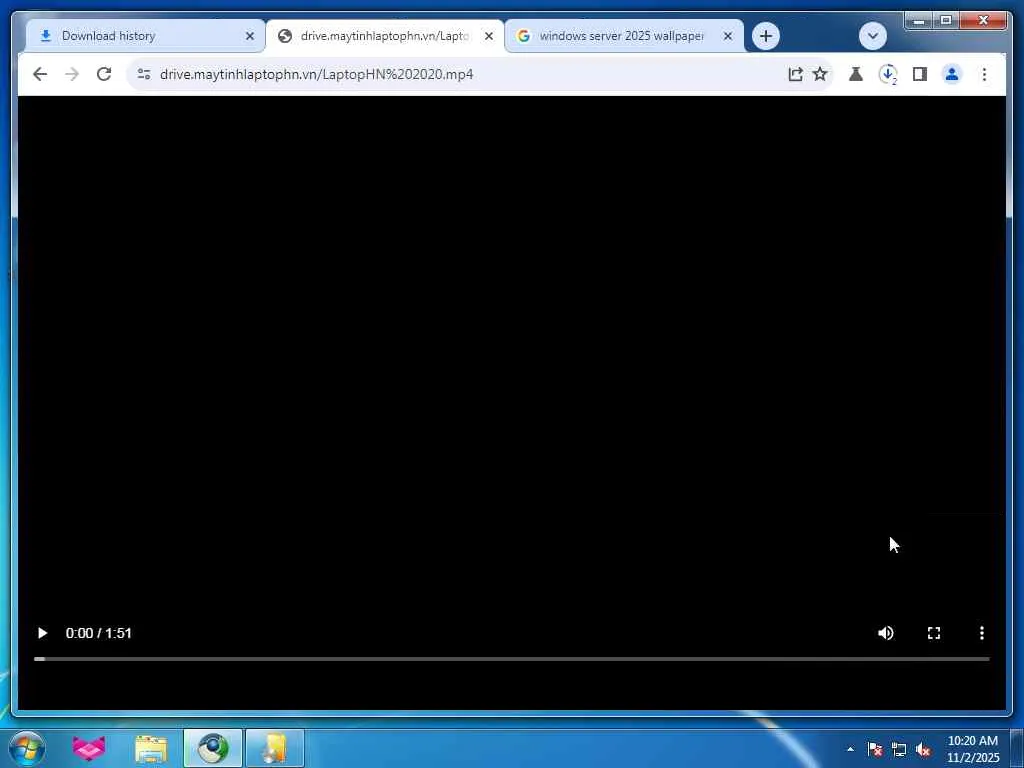Play the video
1024x768 pixels.
click(x=42, y=633)
